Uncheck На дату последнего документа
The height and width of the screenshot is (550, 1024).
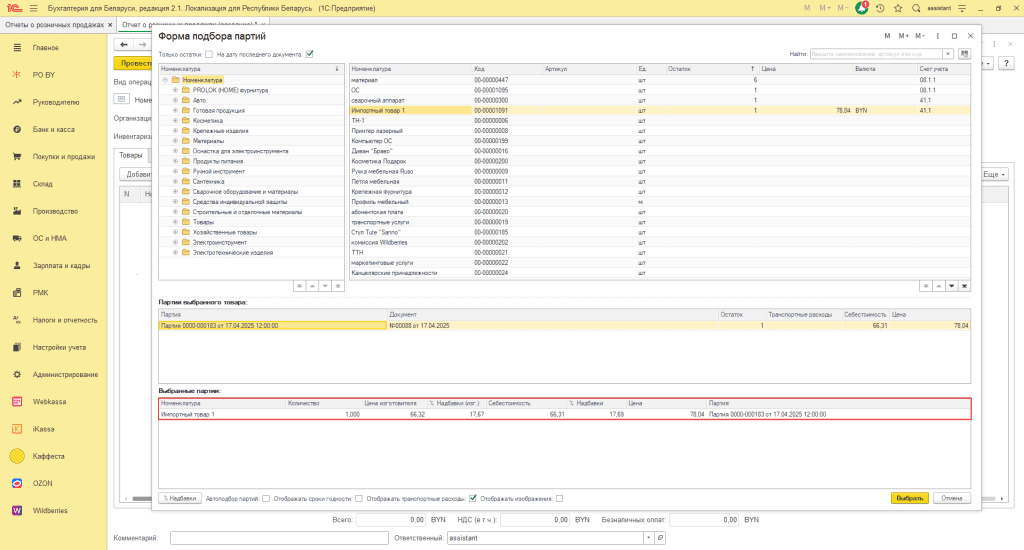(x=310, y=54)
